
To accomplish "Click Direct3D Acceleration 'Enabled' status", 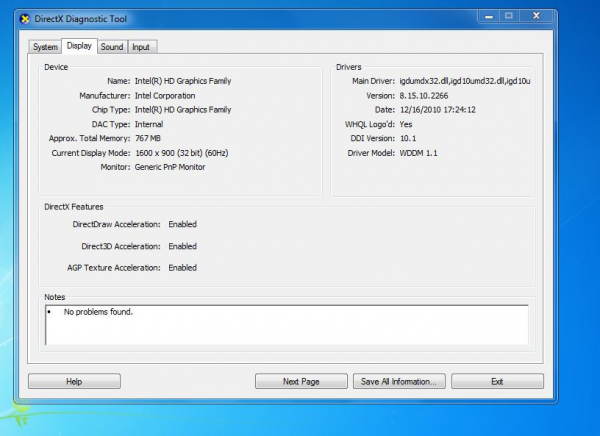I will [x=183, y=246].
